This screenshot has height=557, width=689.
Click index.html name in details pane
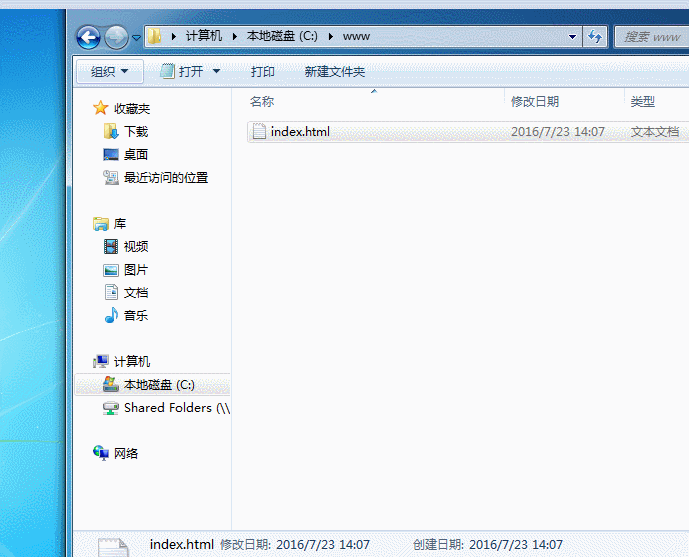coord(181,545)
